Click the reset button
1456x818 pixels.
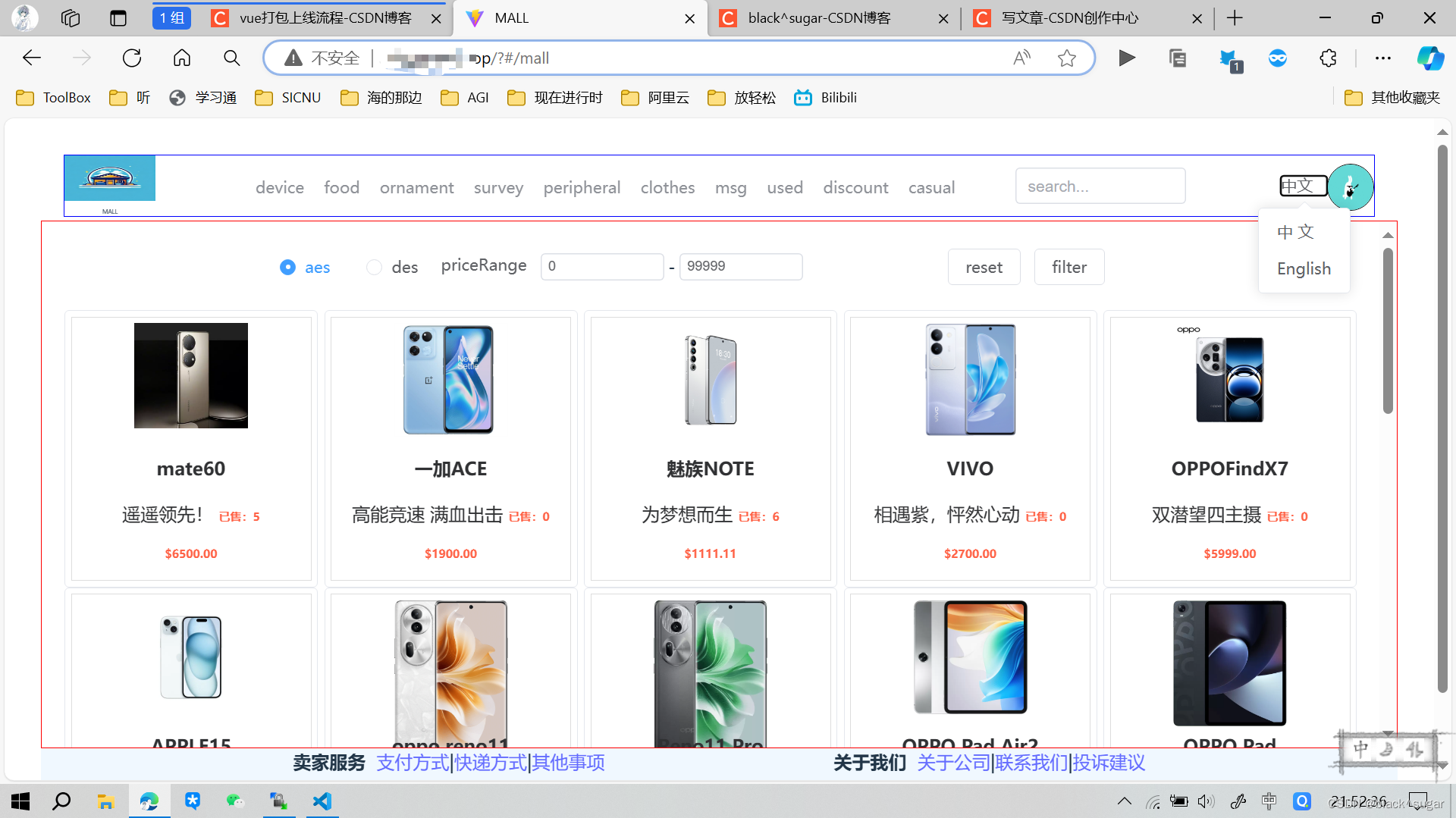(x=984, y=267)
